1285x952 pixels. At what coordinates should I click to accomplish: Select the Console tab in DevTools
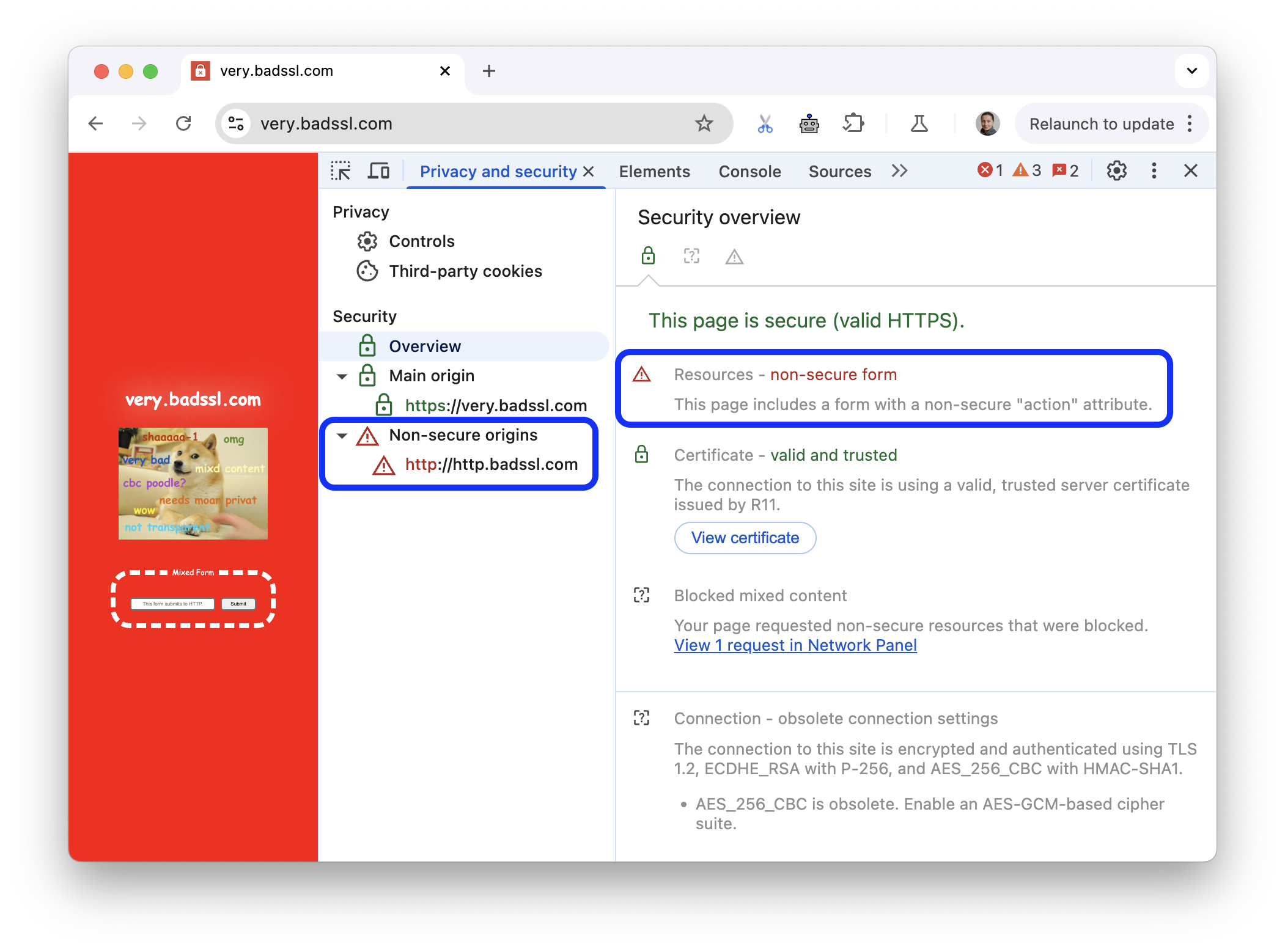click(749, 171)
